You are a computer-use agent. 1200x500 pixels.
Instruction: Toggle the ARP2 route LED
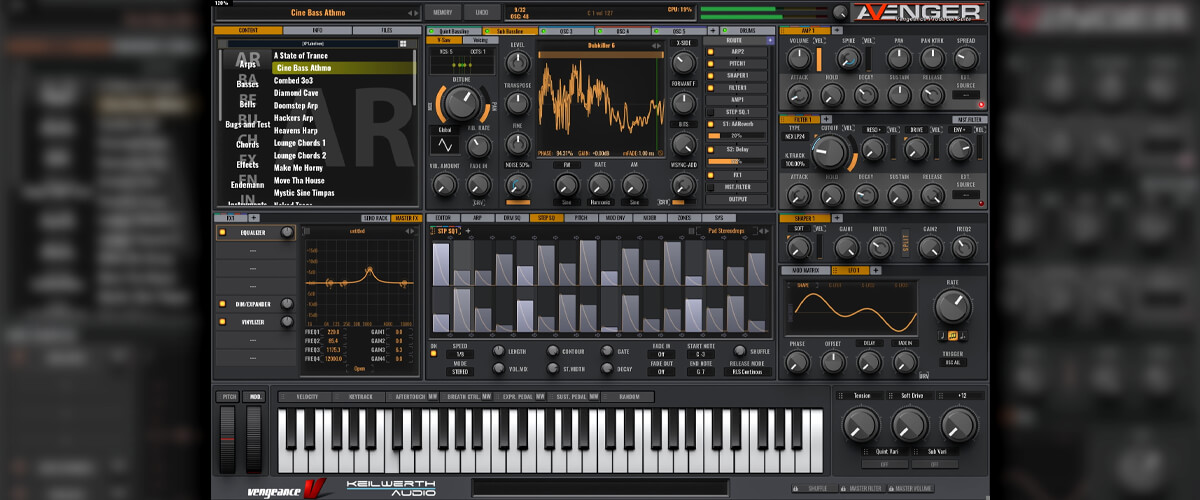[x=711, y=51]
